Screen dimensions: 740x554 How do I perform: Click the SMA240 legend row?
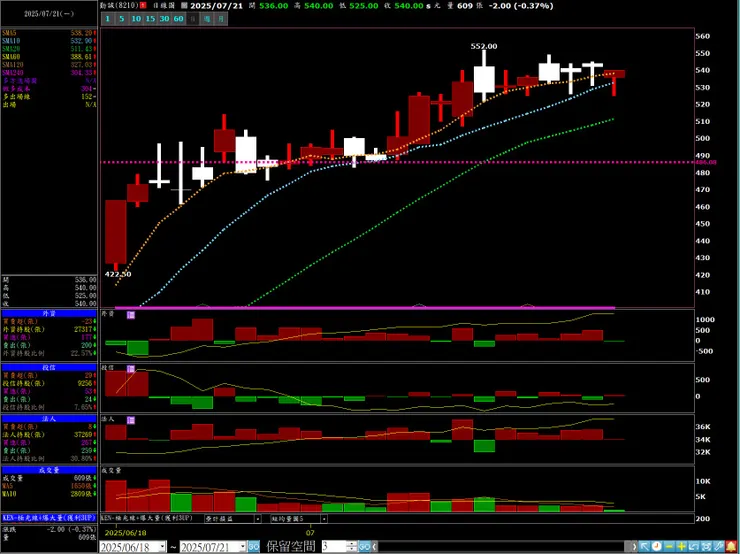click(49, 73)
